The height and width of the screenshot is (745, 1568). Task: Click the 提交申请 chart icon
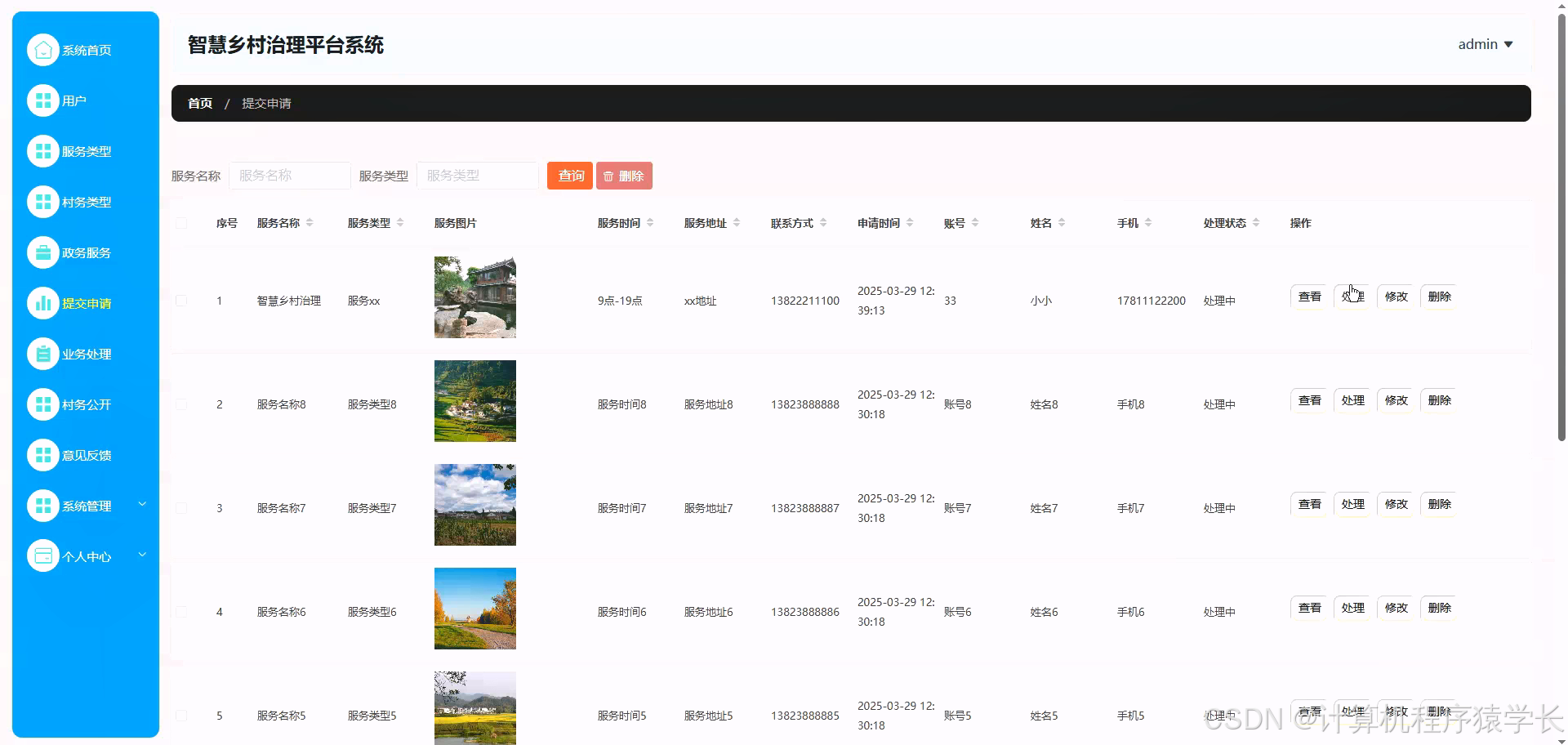[x=43, y=302]
